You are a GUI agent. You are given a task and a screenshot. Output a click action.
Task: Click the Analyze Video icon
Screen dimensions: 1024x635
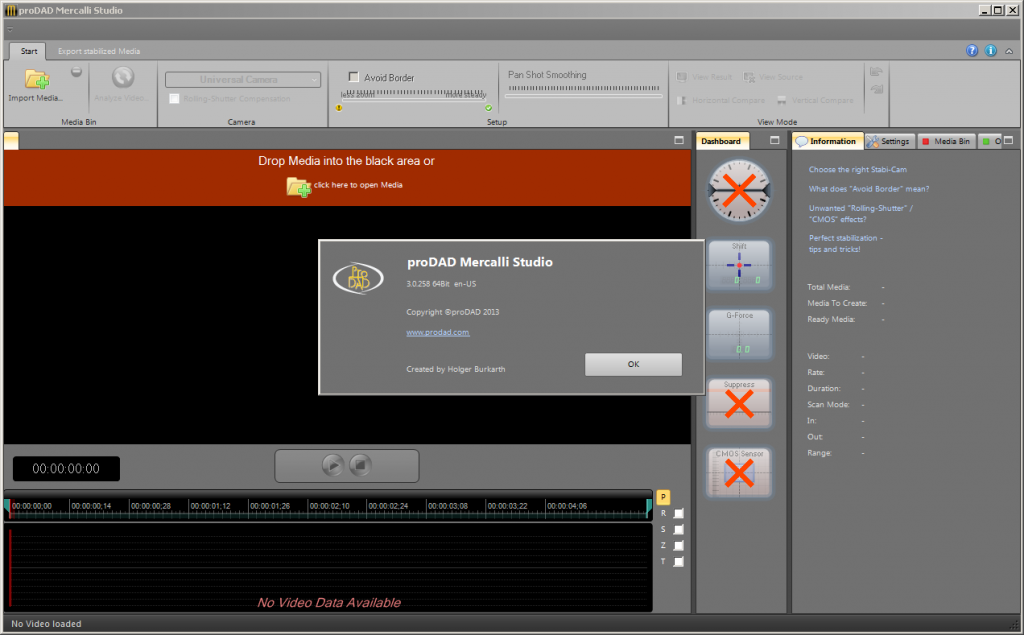(x=122, y=77)
